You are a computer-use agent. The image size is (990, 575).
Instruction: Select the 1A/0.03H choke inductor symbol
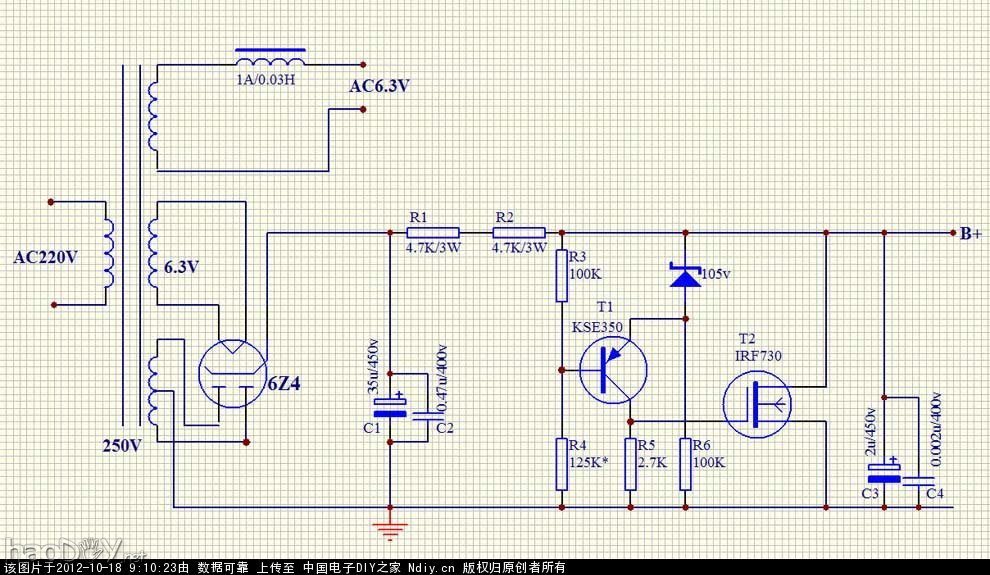coord(270,58)
